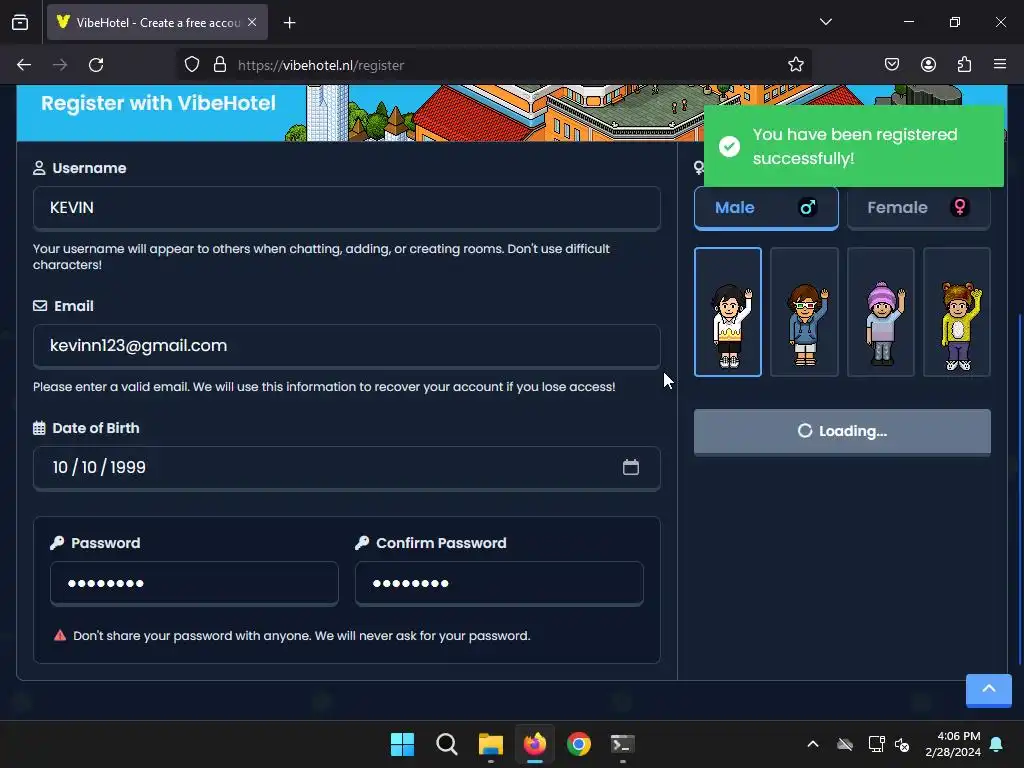This screenshot has width=1024, height=768.
Task: Show hidden system tray icons
Action: click(813, 744)
